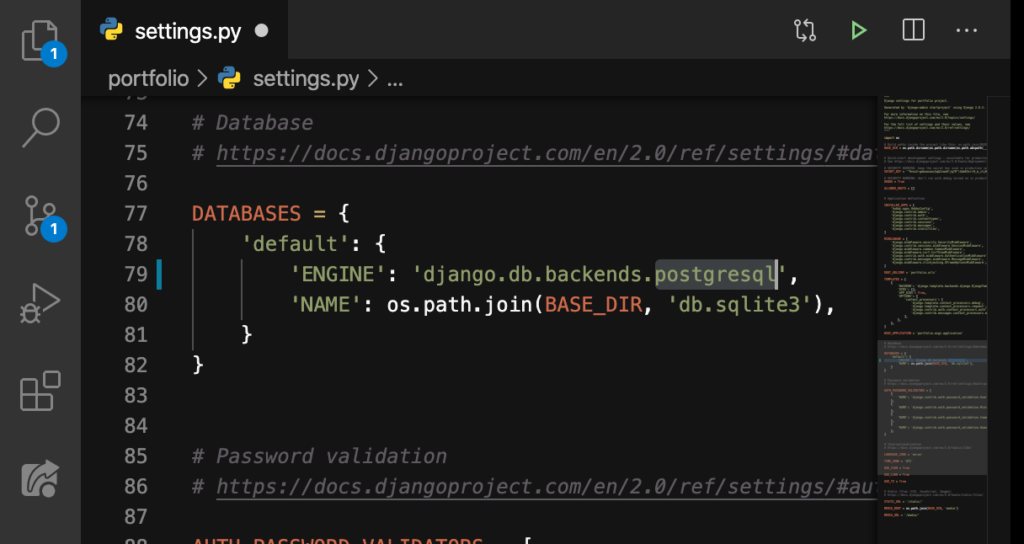
Task: Click the 'default' dictionary key
Action: pos(296,244)
